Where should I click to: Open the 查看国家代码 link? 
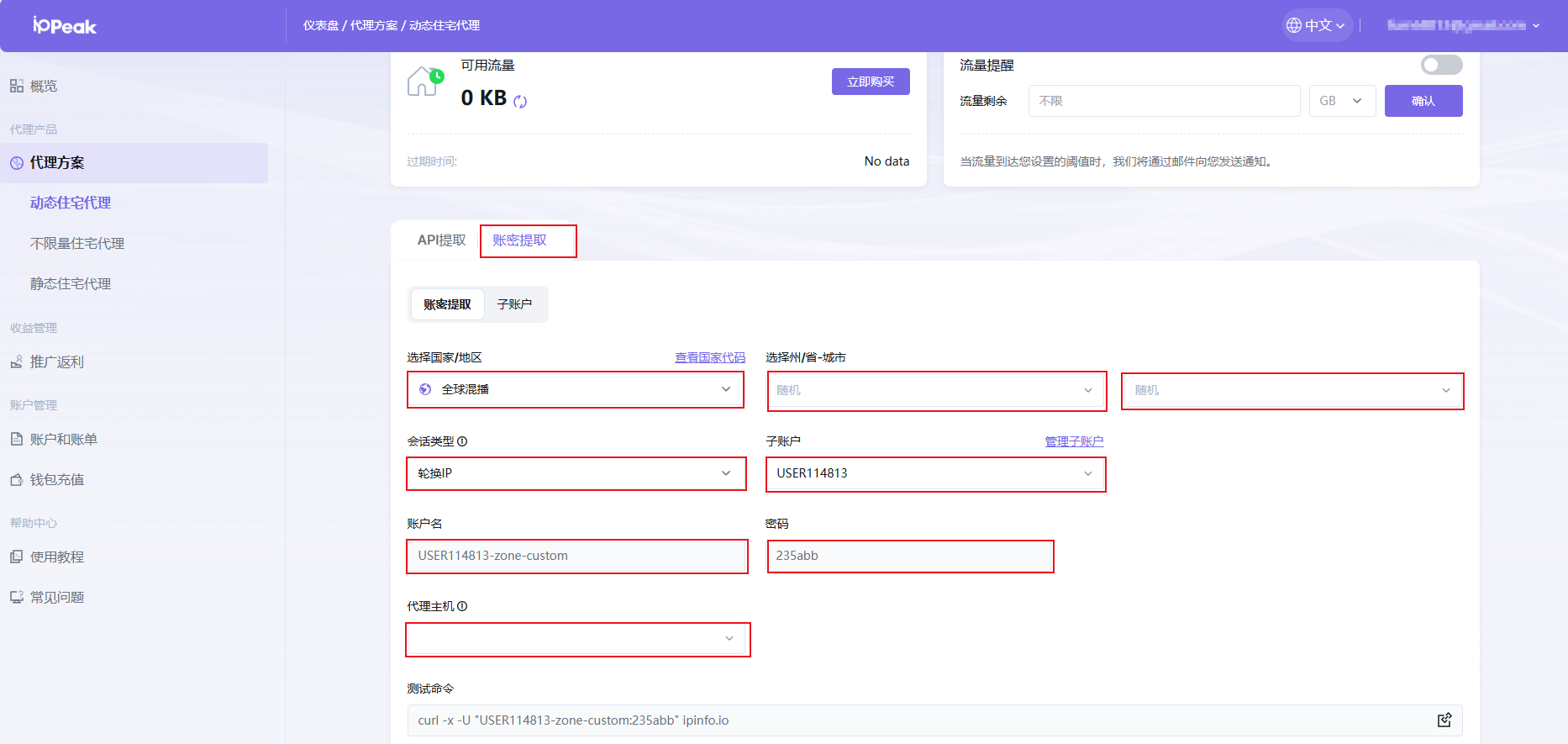[709, 357]
